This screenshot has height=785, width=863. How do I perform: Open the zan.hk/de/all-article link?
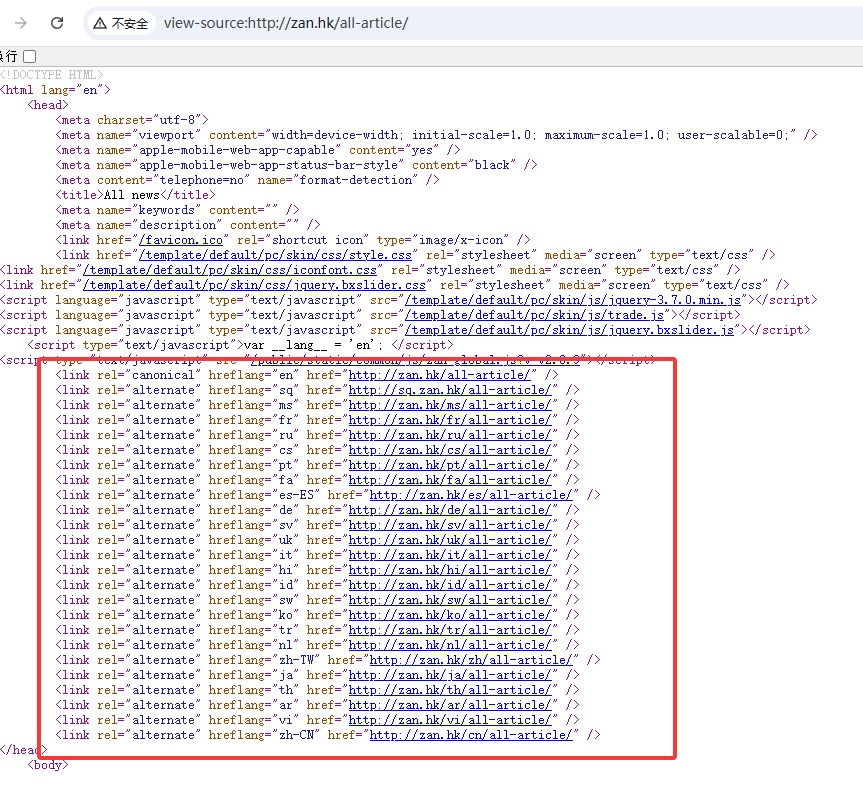450,510
